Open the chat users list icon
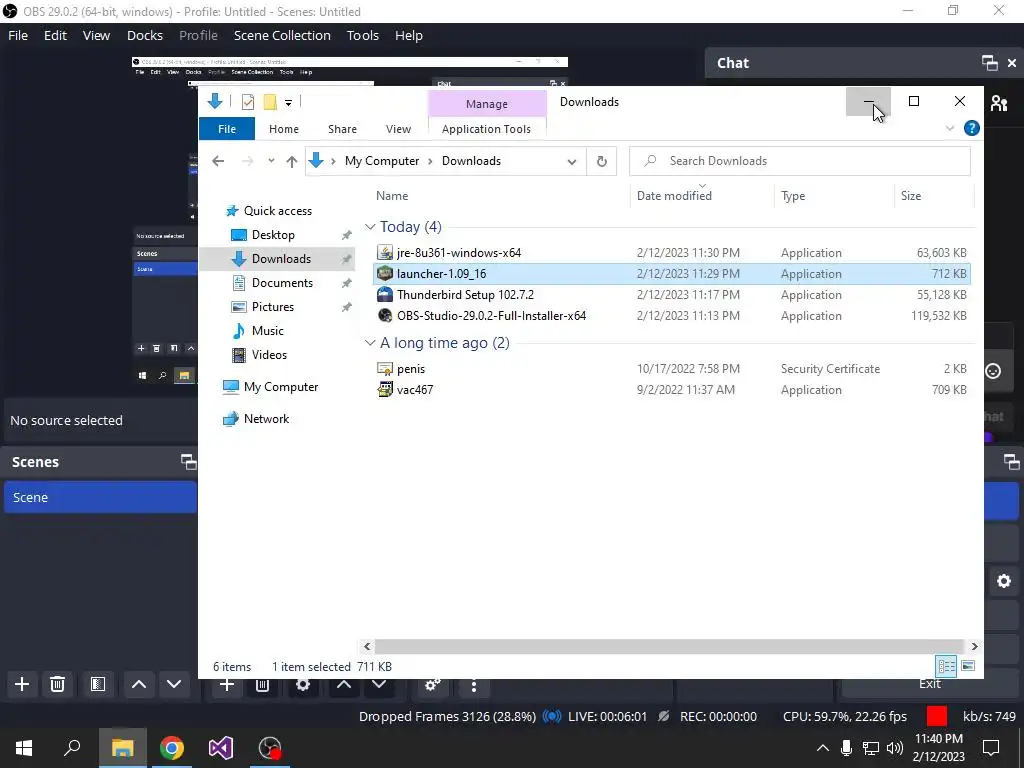Screen dimensions: 1024x768 999,103
